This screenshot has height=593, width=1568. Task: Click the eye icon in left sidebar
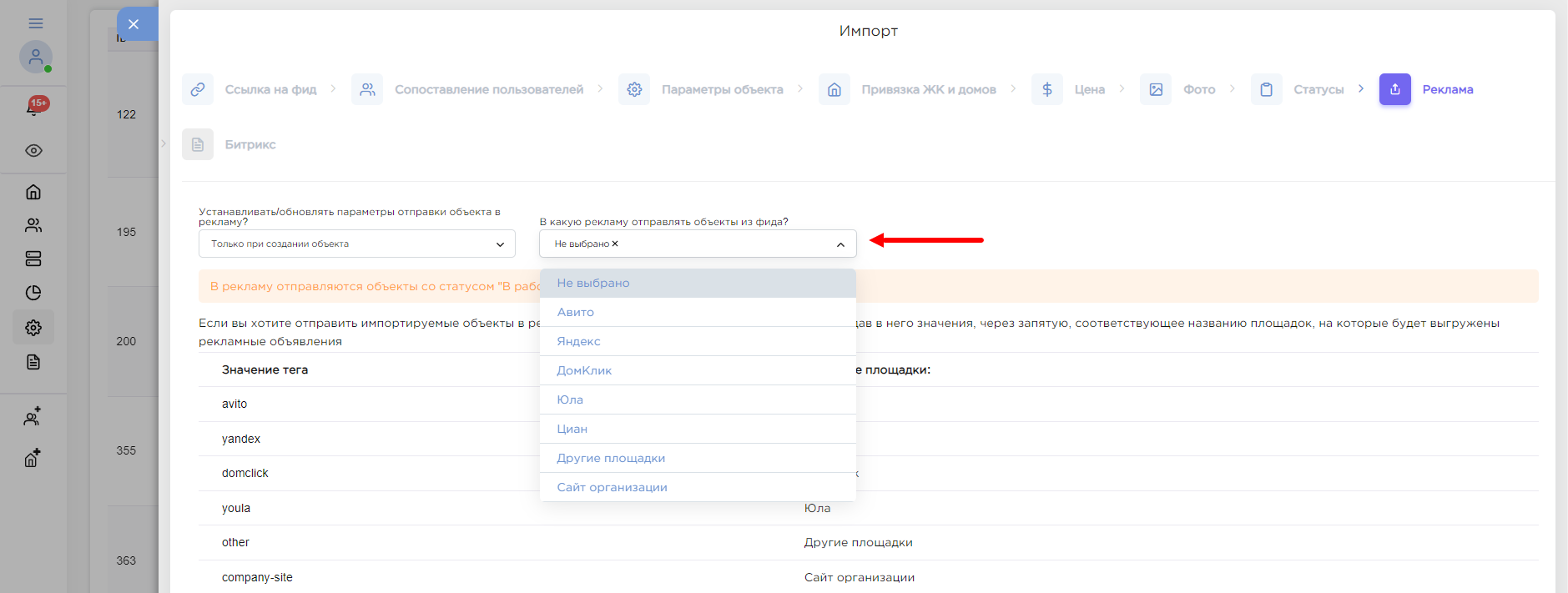(x=33, y=151)
